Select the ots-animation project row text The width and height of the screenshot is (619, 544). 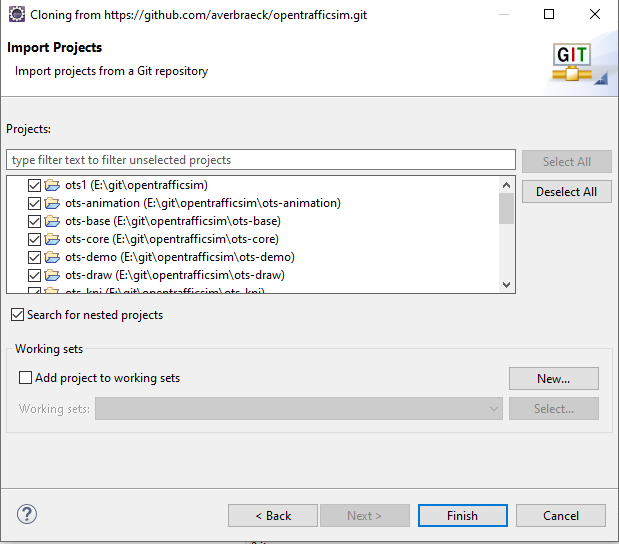pos(203,203)
